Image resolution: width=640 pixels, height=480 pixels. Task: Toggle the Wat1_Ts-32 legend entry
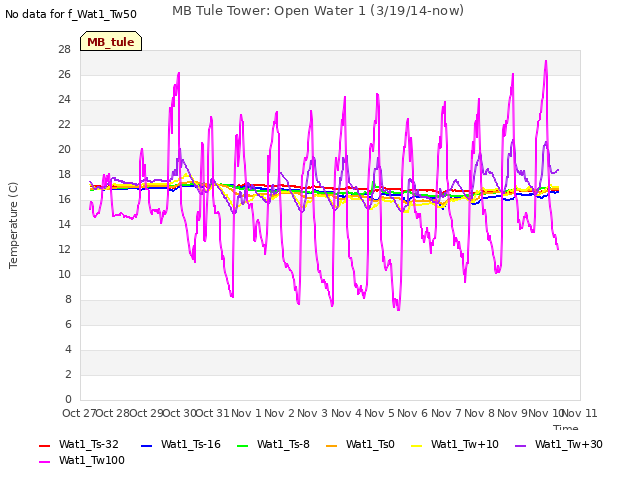(x=79, y=444)
